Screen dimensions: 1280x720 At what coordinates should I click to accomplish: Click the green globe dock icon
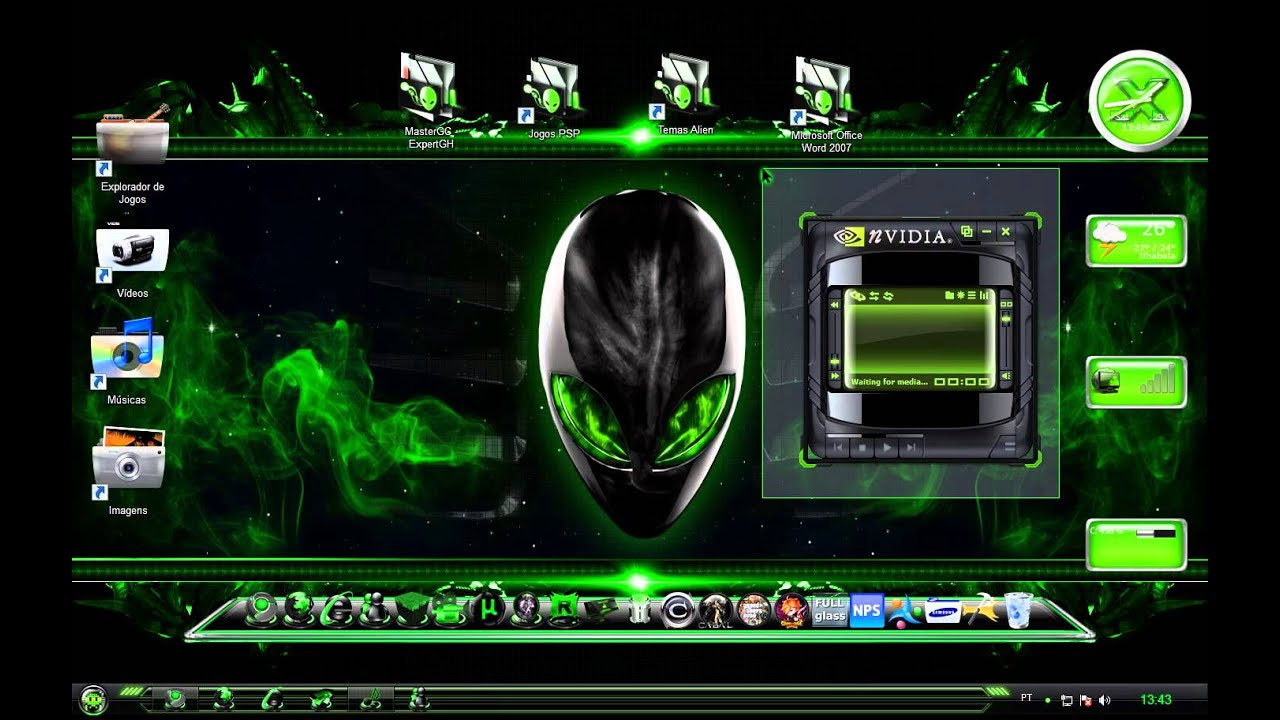299,609
